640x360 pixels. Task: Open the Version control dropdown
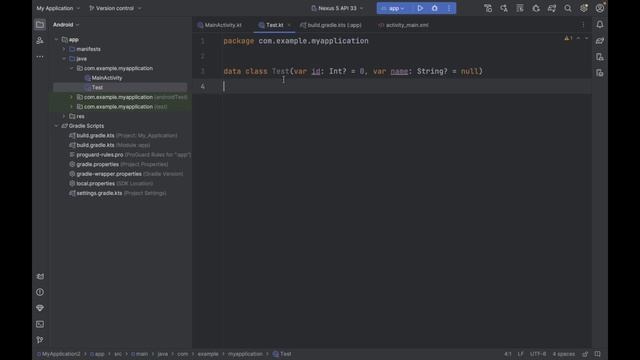(115, 8)
